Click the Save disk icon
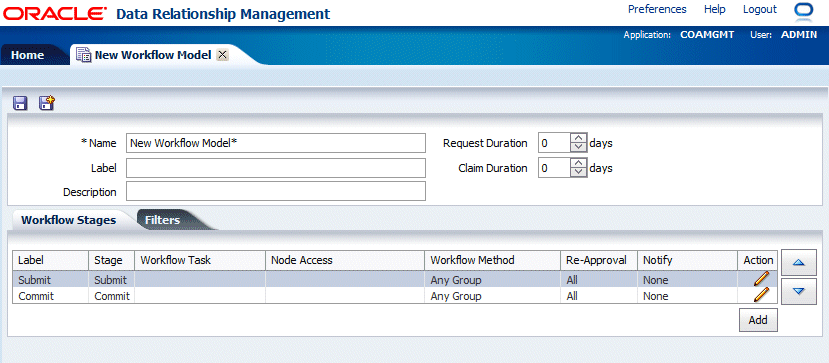This screenshot has height=363, width=829. click(x=20, y=103)
